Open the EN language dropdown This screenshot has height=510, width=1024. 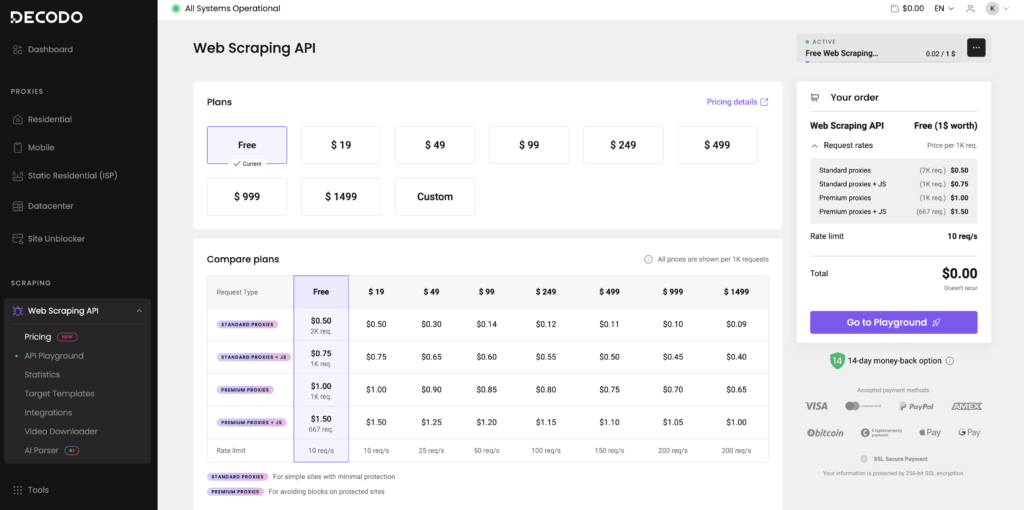[x=944, y=8]
